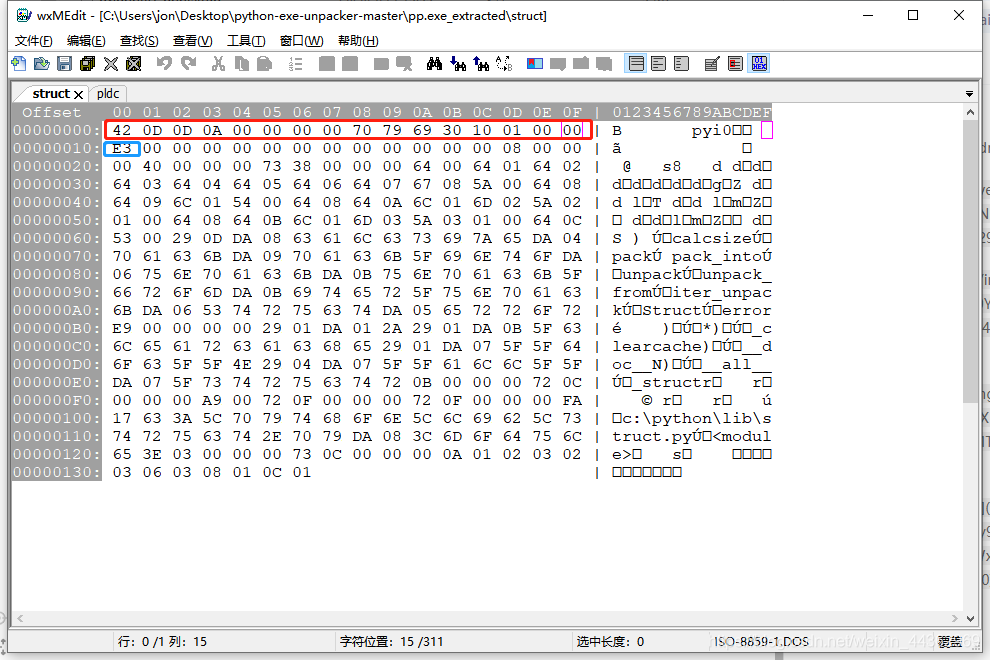990x660 pixels.
Task: Open the 工具(T) menu
Action: pos(246,40)
